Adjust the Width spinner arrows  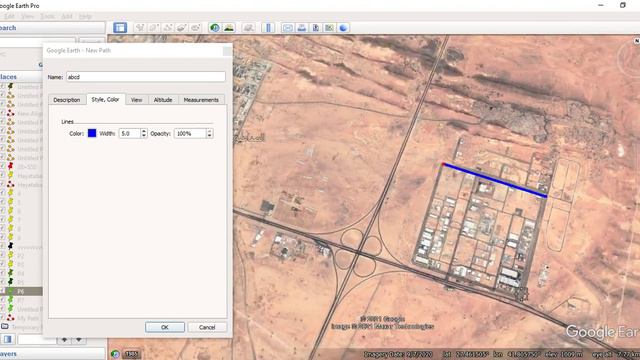coord(144,133)
